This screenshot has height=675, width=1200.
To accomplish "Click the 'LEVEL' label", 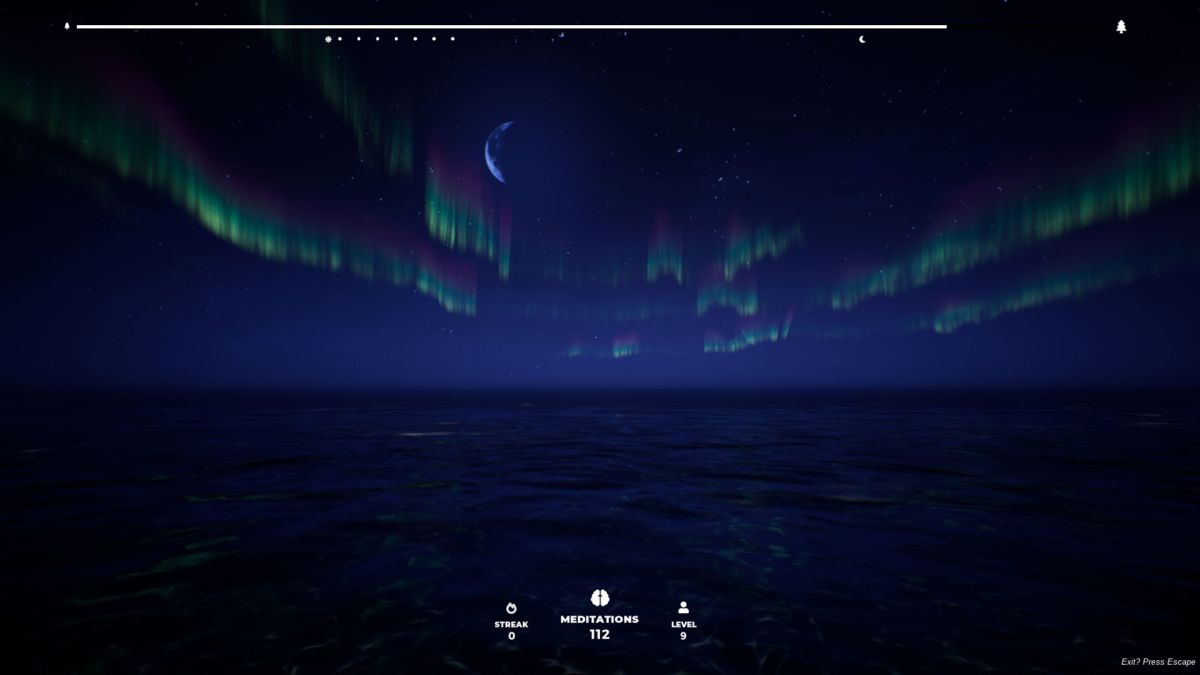I will point(683,624).
